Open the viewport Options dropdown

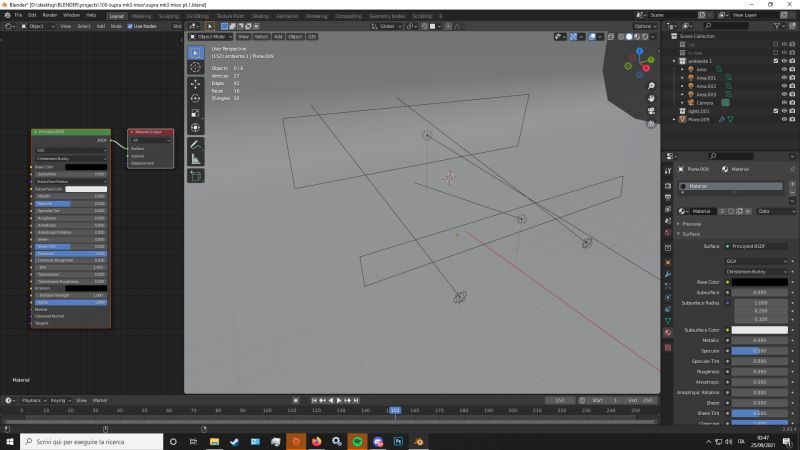(x=645, y=26)
